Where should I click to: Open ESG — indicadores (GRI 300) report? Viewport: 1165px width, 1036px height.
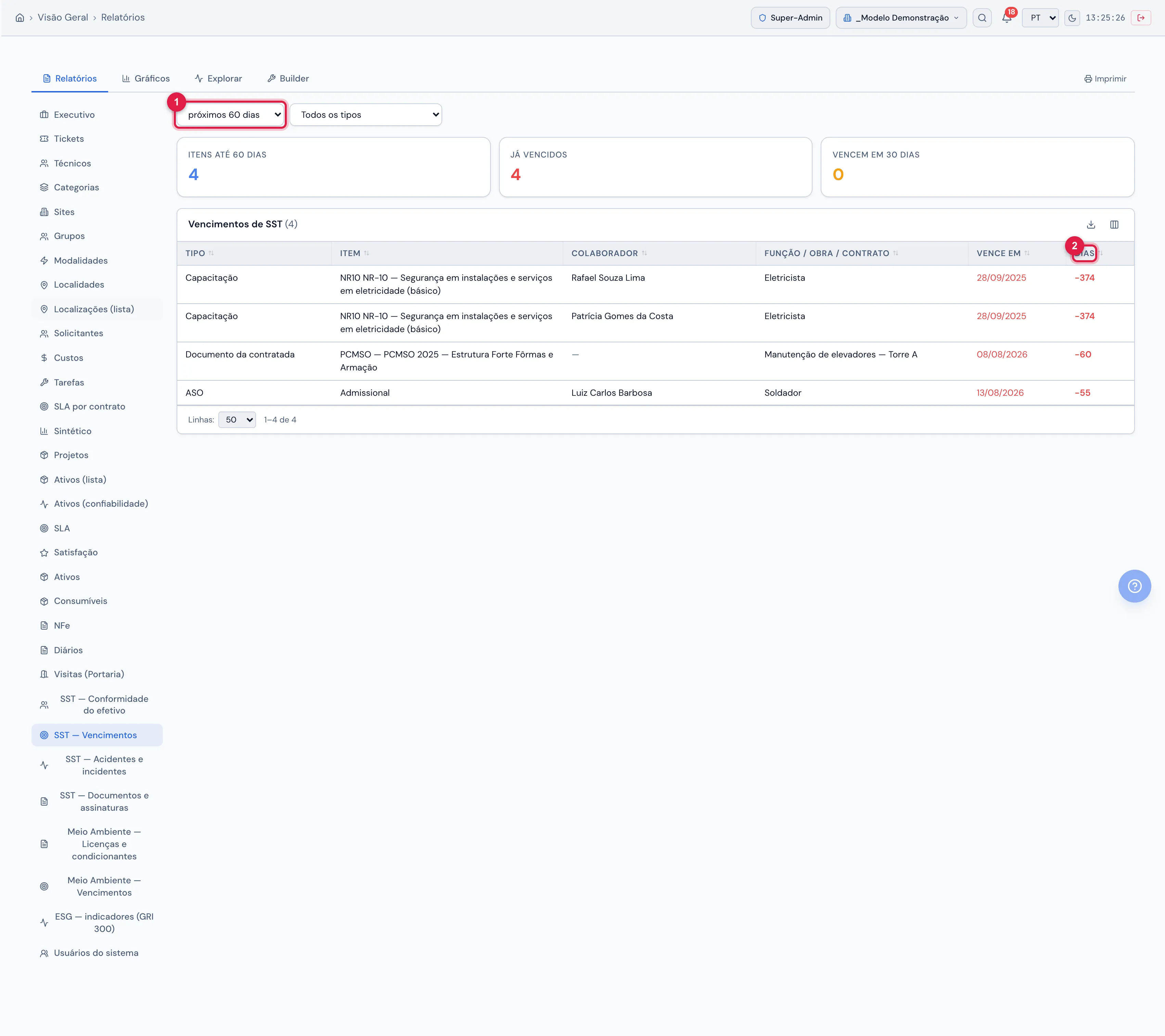tap(97, 923)
